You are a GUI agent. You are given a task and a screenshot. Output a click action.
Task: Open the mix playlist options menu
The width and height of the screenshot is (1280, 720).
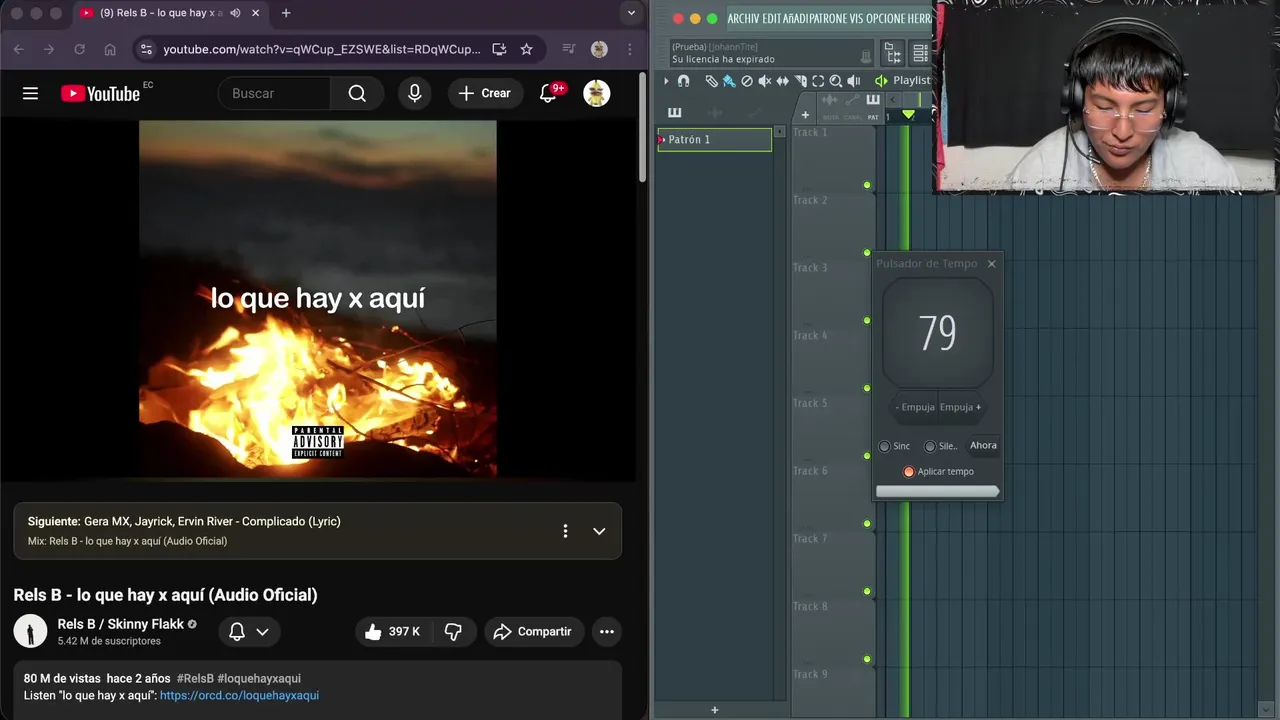565,531
